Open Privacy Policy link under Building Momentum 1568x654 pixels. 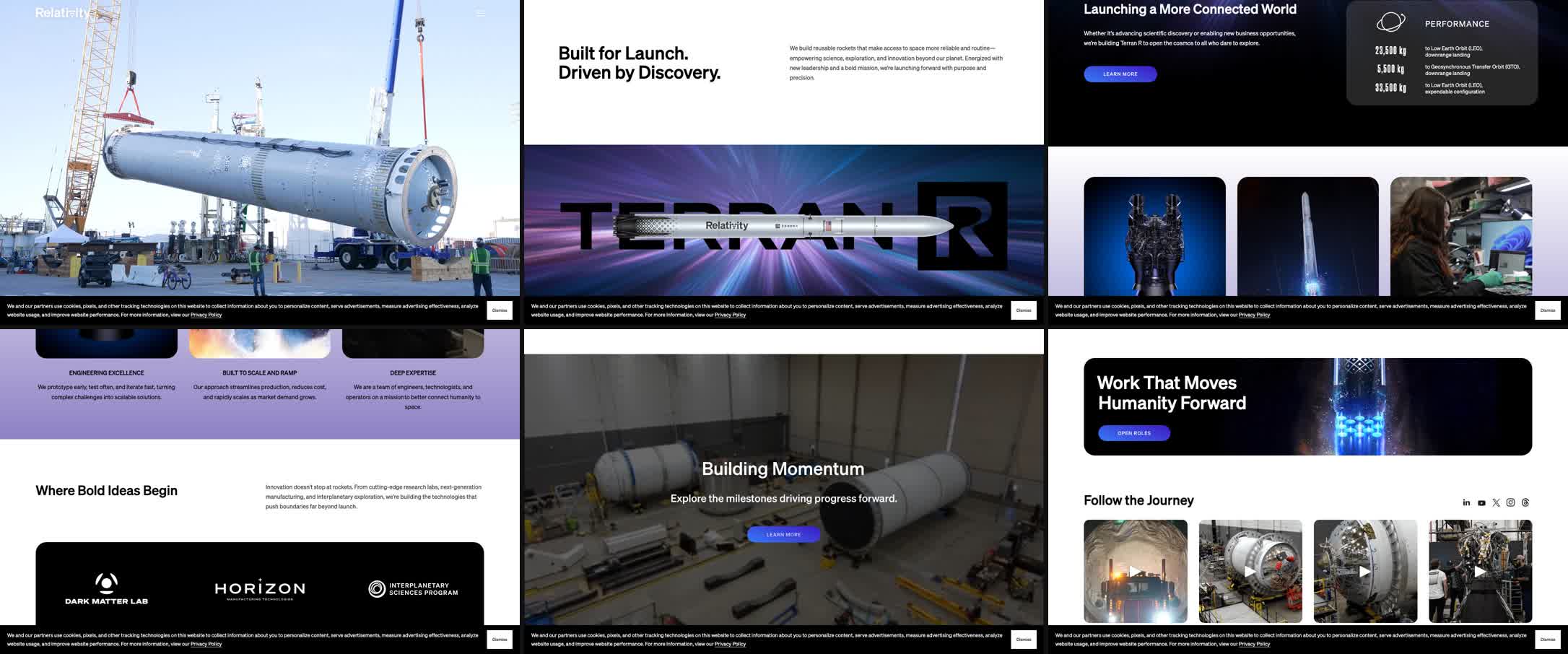click(x=730, y=644)
